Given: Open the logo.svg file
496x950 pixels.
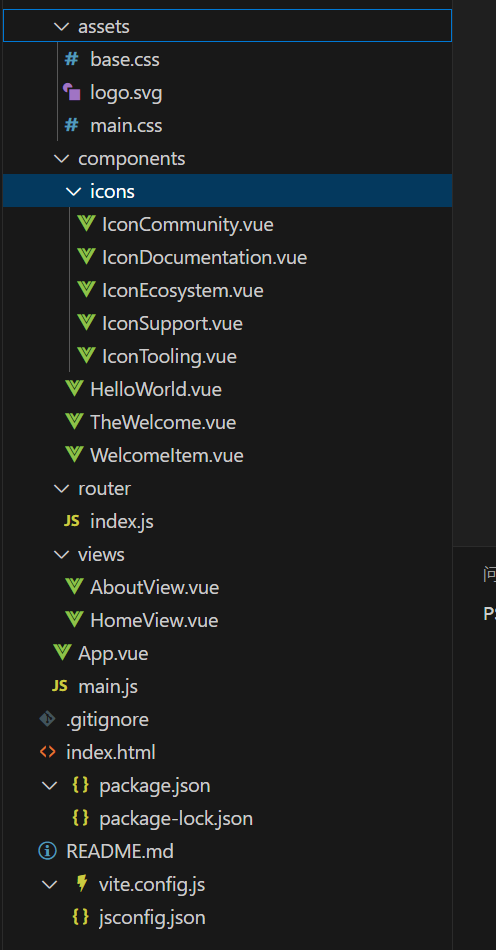Looking at the screenshot, I should (126, 93).
